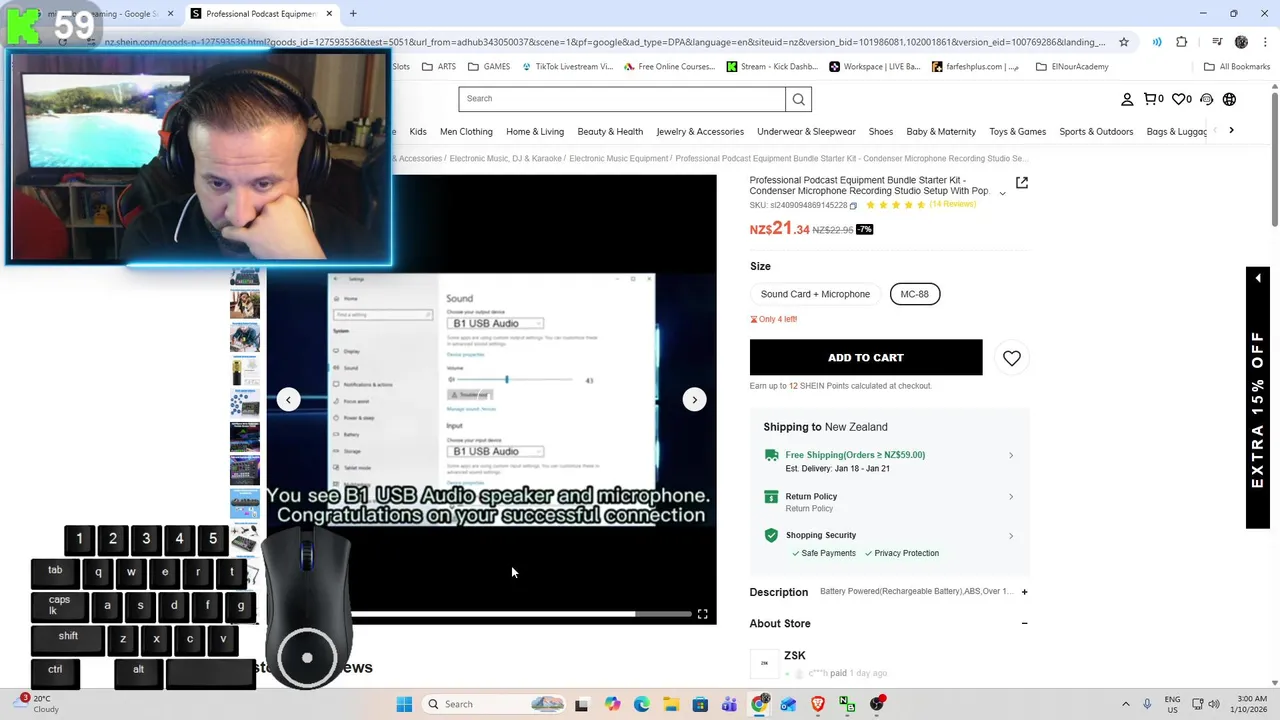The image size is (1280, 720).
Task: Expand the product title dropdown arrow
Action: [1002, 193]
